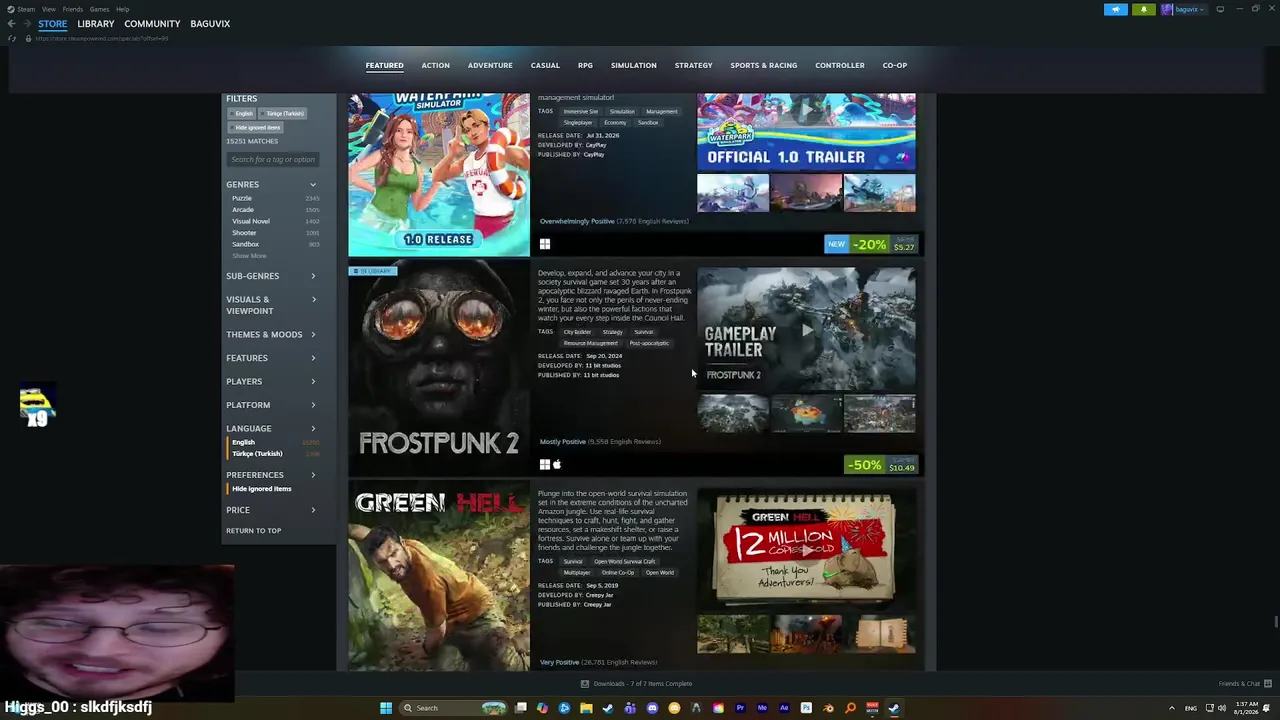Remove the Hide ignored items filter chip

(x=257, y=127)
